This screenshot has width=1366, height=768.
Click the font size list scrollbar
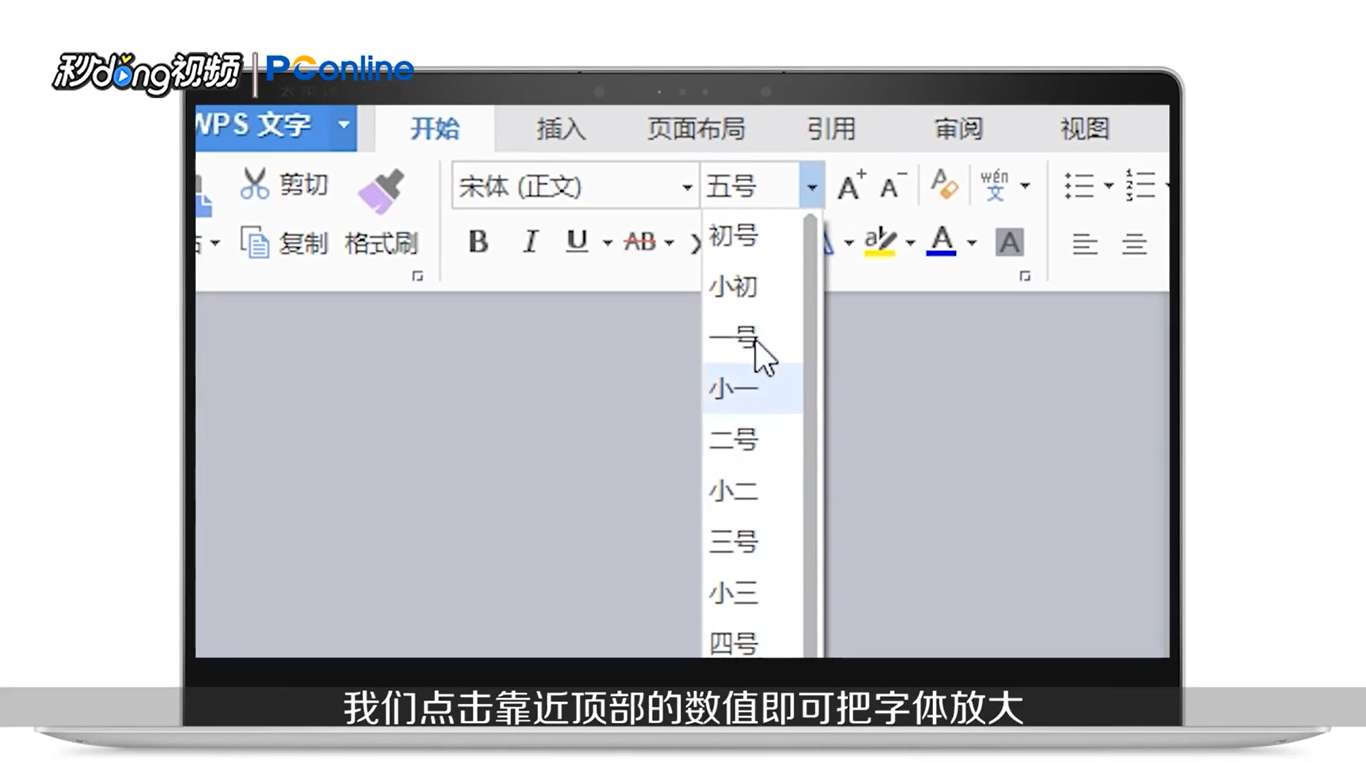click(811, 435)
